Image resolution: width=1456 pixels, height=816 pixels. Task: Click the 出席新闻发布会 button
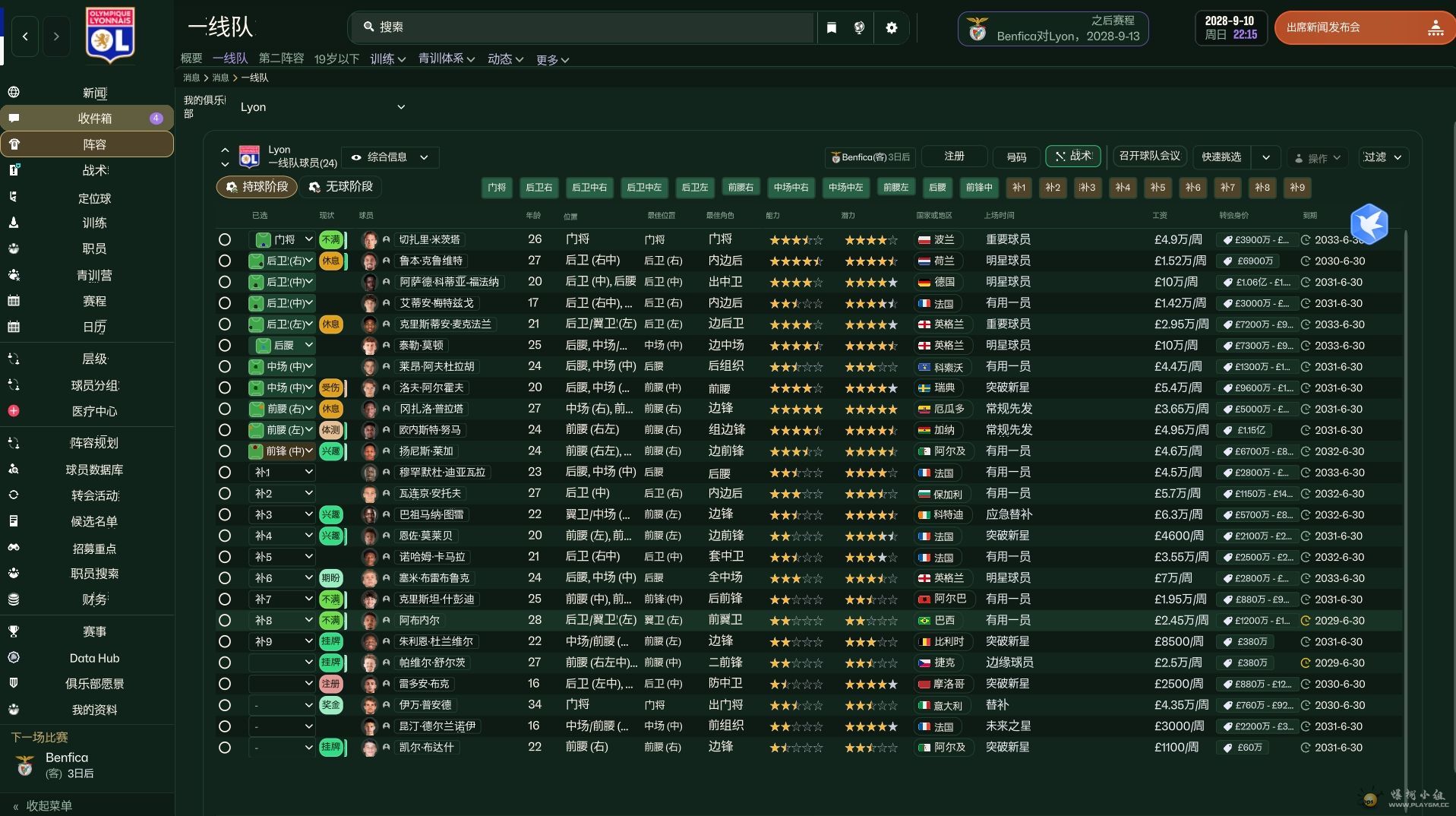[x=1365, y=27]
